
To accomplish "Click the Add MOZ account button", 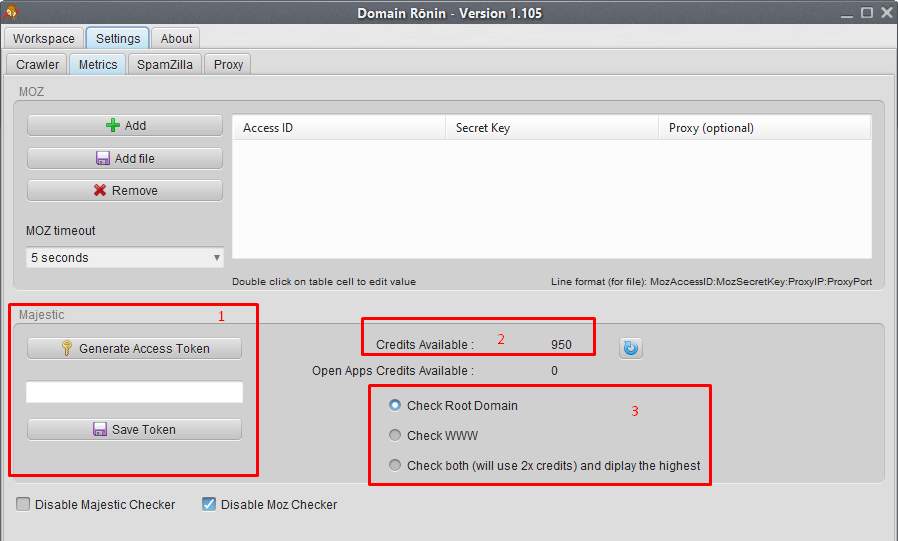I will [125, 125].
